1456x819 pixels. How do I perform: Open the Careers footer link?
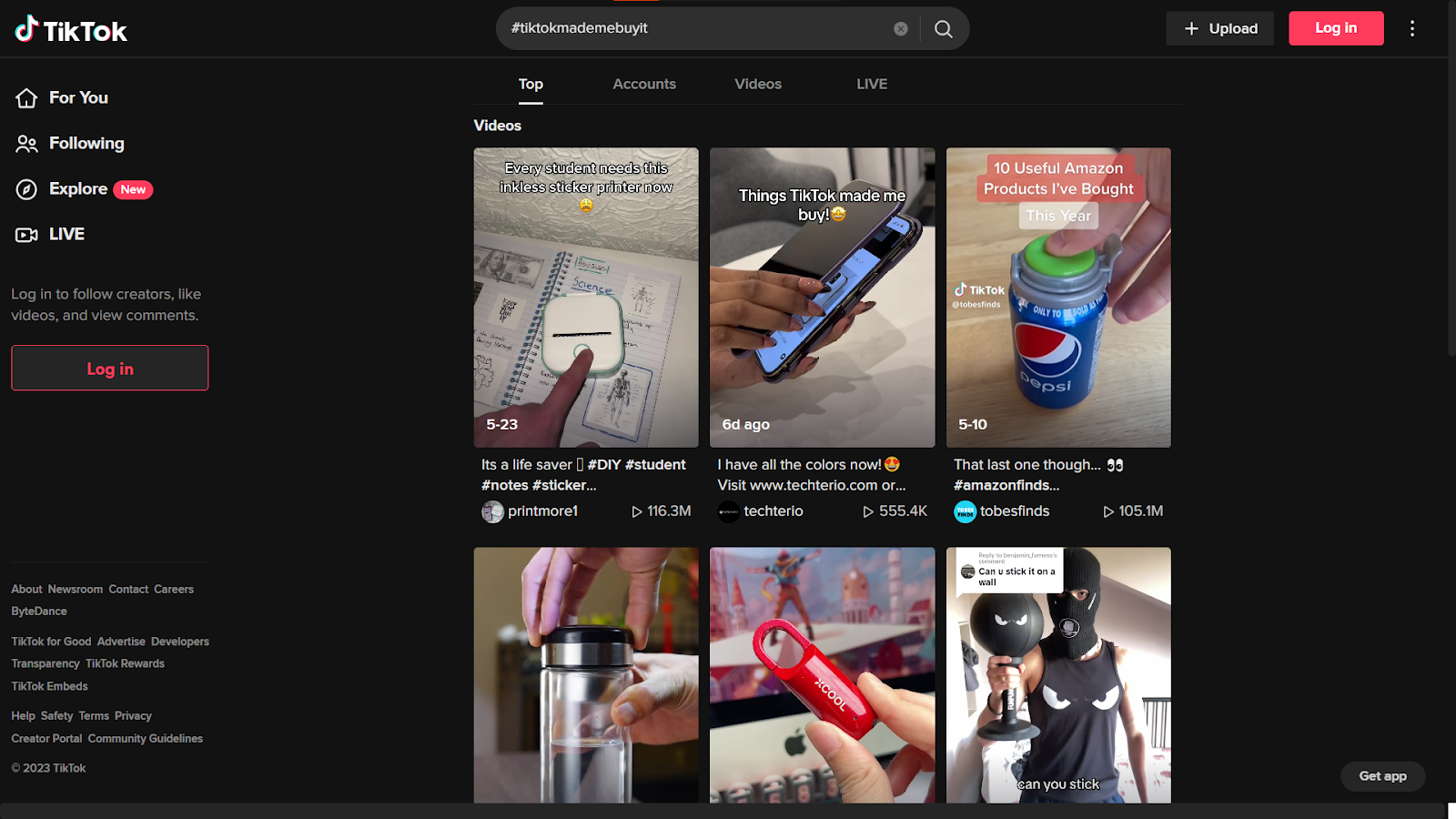(174, 590)
